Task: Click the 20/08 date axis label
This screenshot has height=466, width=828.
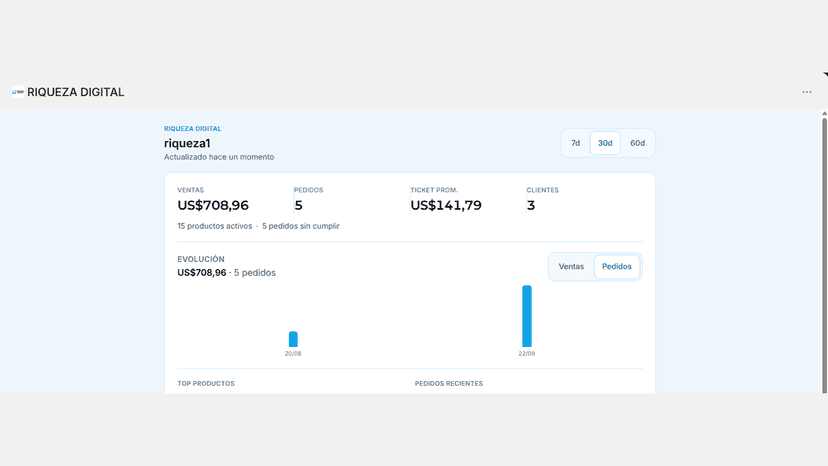Action: point(293,353)
